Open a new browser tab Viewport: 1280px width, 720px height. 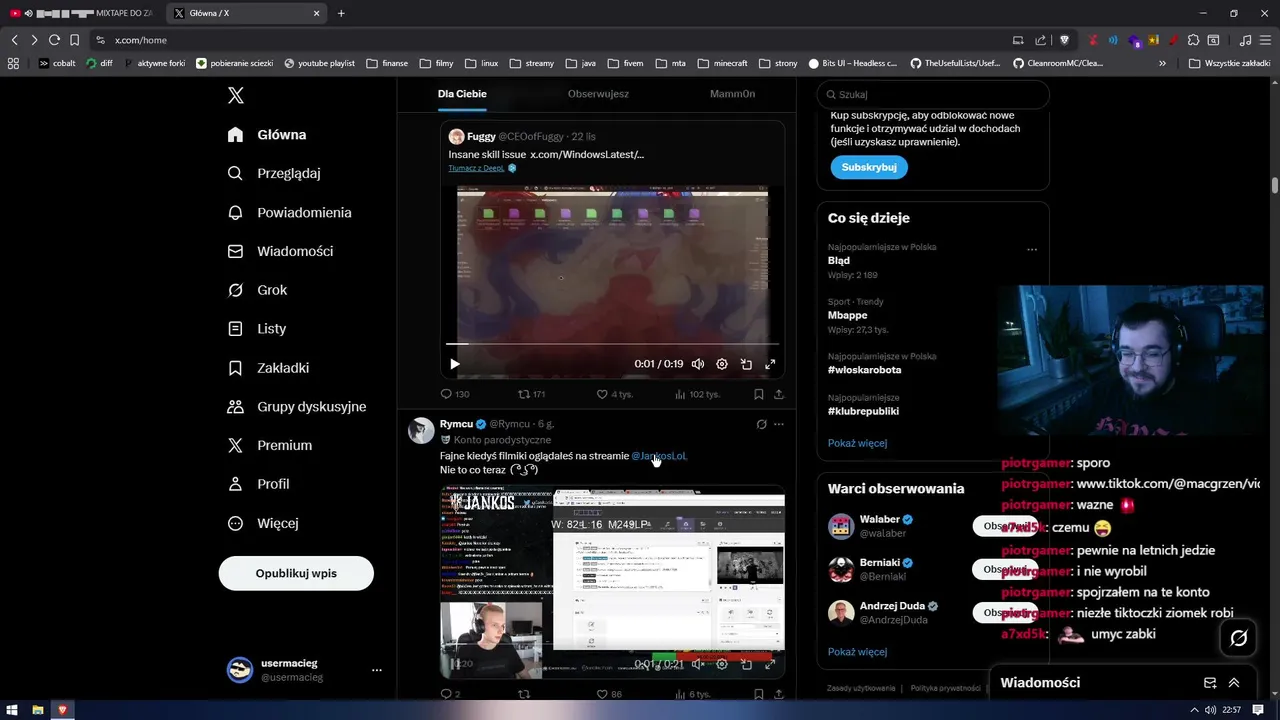(341, 13)
